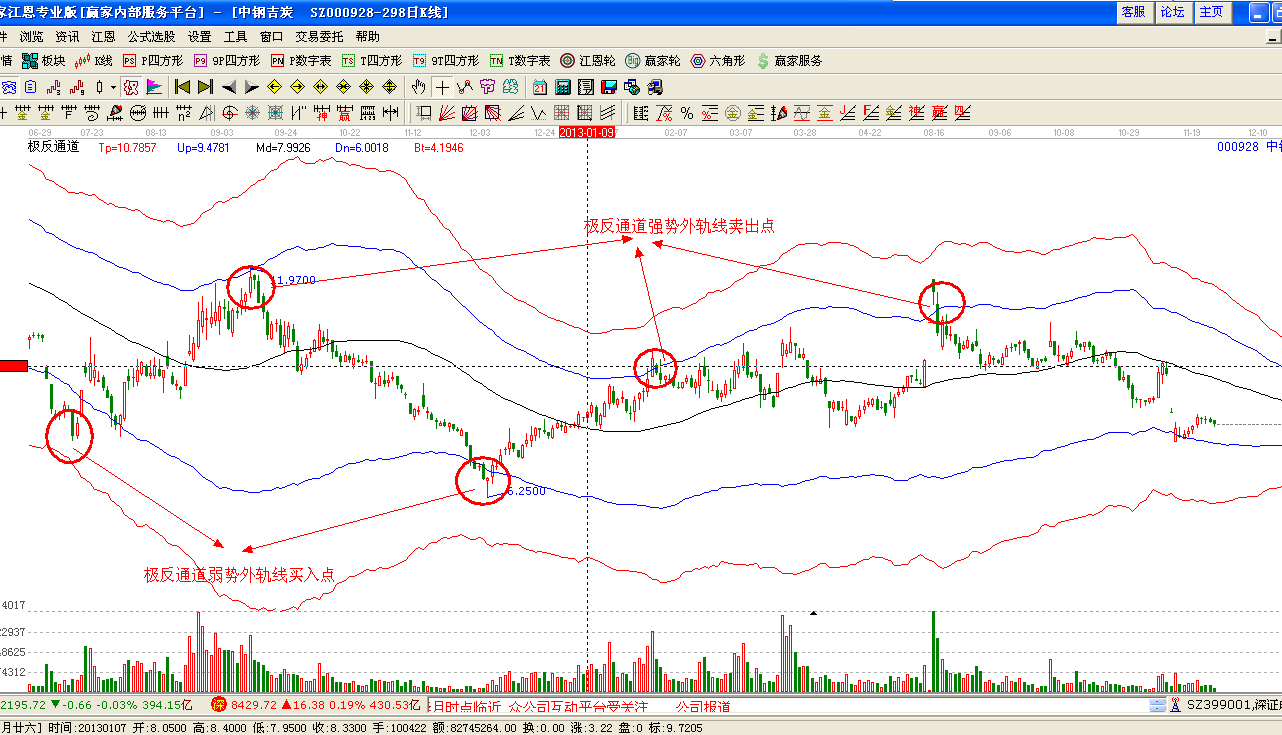Click the 客服 button
This screenshot has width=1282, height=735.
click(x=1133, y=12)
